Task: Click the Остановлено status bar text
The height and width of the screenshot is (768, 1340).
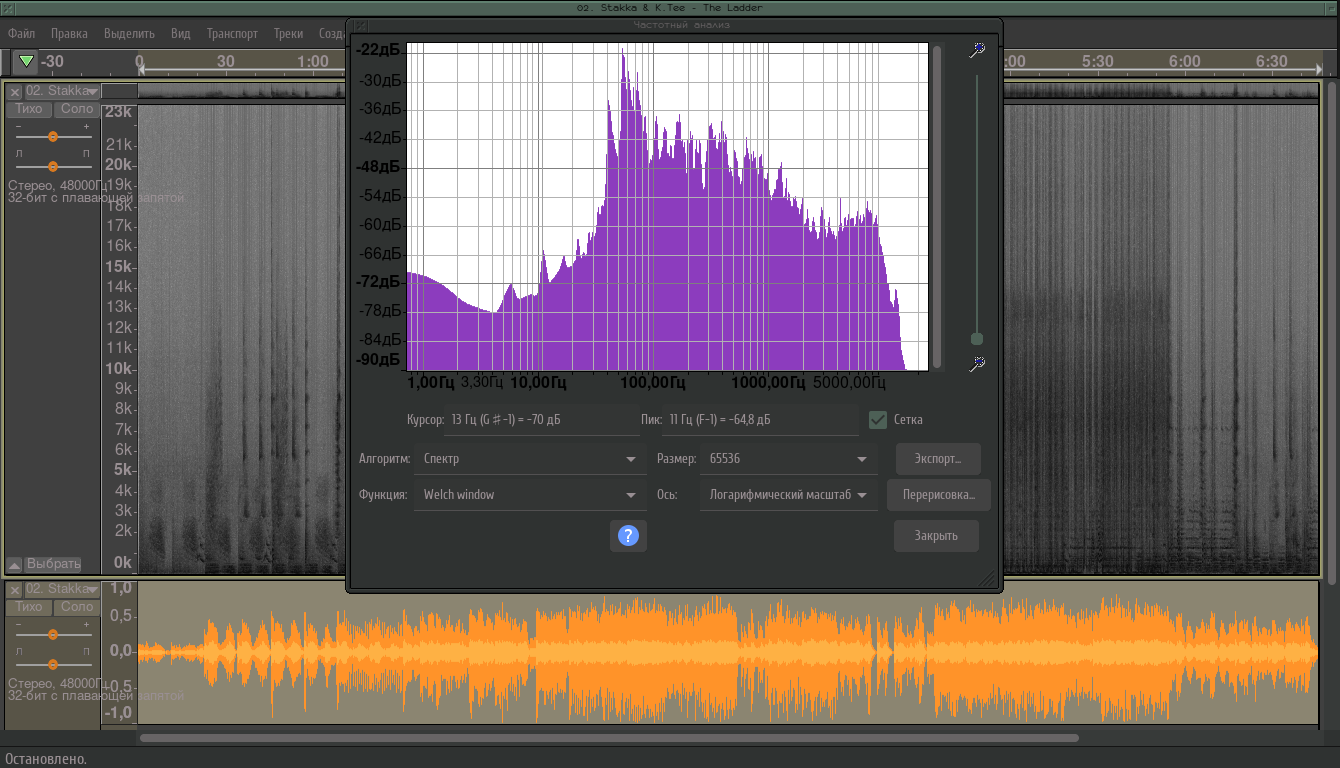Action: click(46, 759)
